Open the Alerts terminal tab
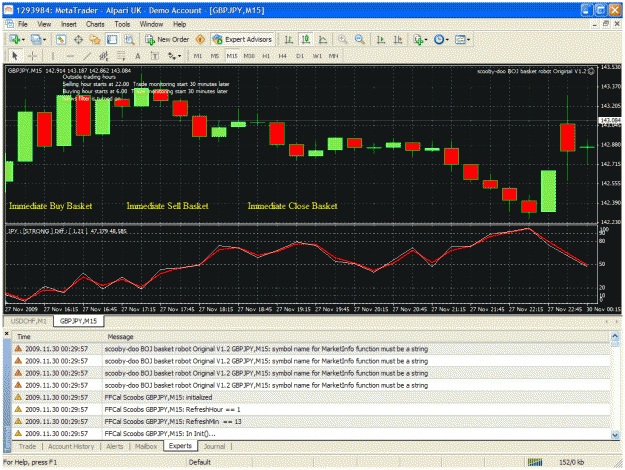This screenshot has width=625, height=470. [x=115, y=446]
